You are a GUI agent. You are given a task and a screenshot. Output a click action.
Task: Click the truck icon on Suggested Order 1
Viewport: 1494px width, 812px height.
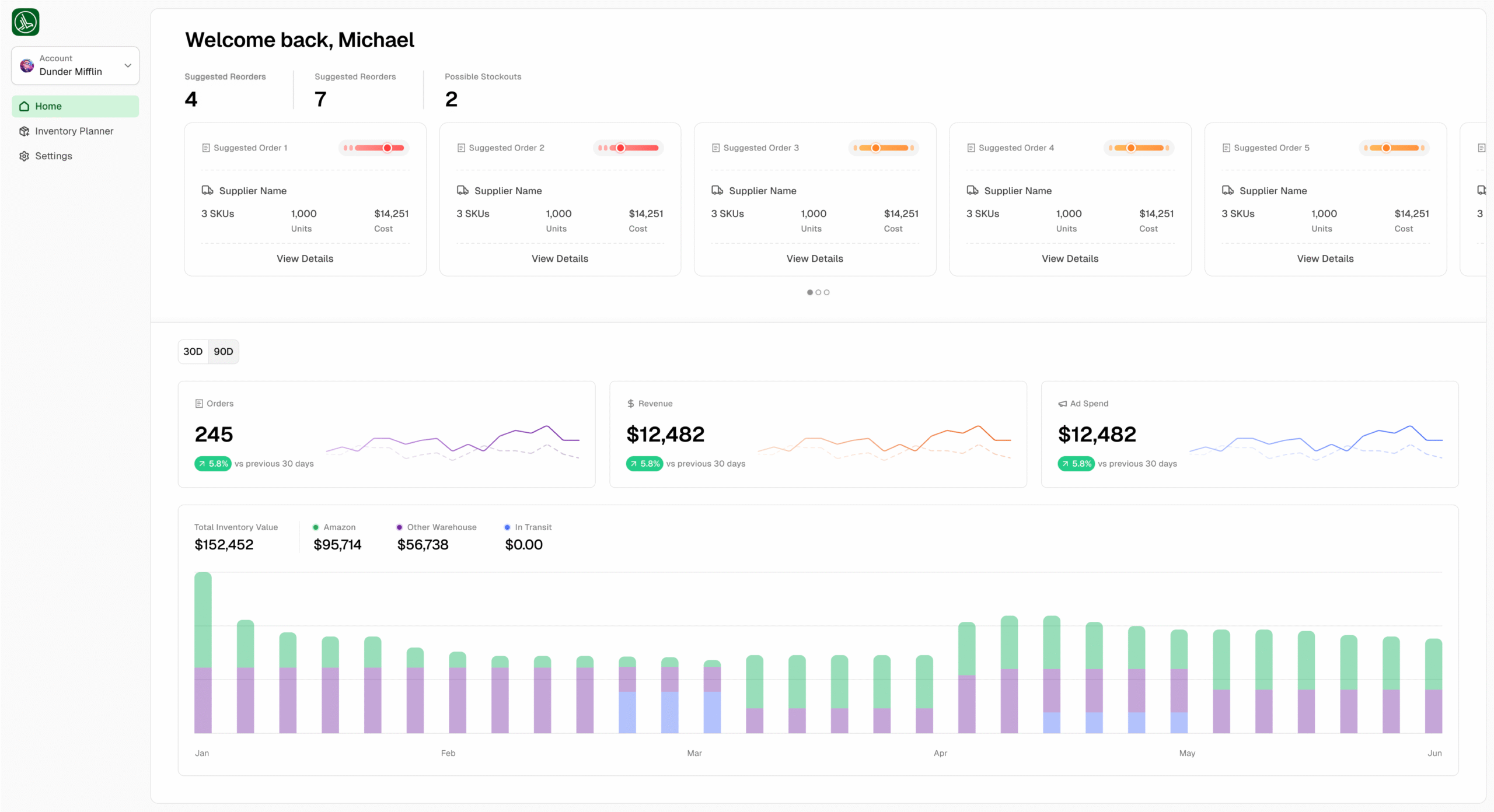point(207,191)
